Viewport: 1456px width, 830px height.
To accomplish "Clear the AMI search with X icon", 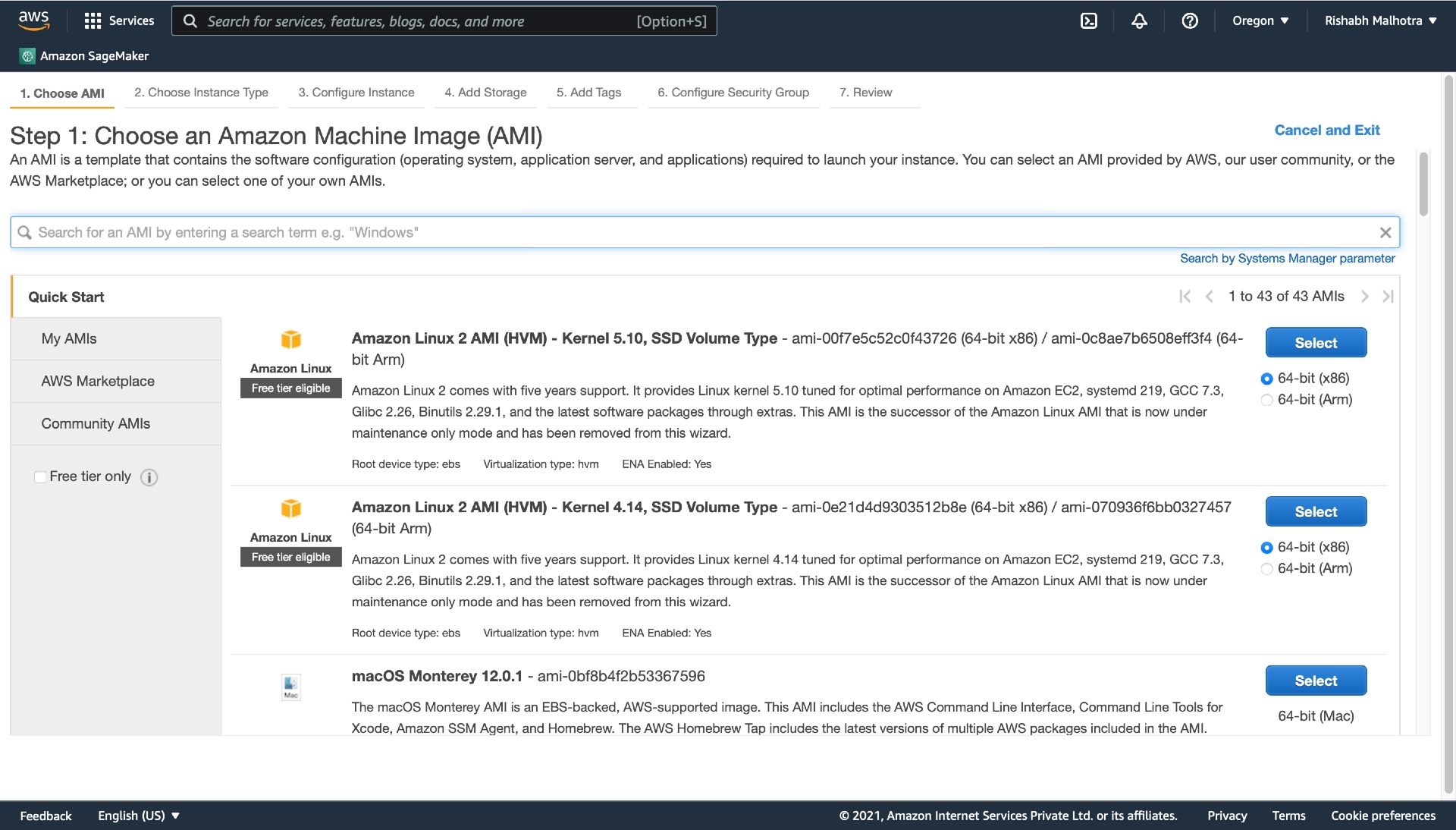I will [1385, 233].
